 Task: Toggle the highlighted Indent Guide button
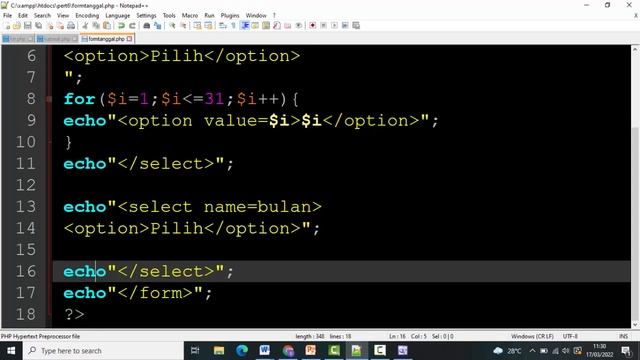[x=245, y=25]
